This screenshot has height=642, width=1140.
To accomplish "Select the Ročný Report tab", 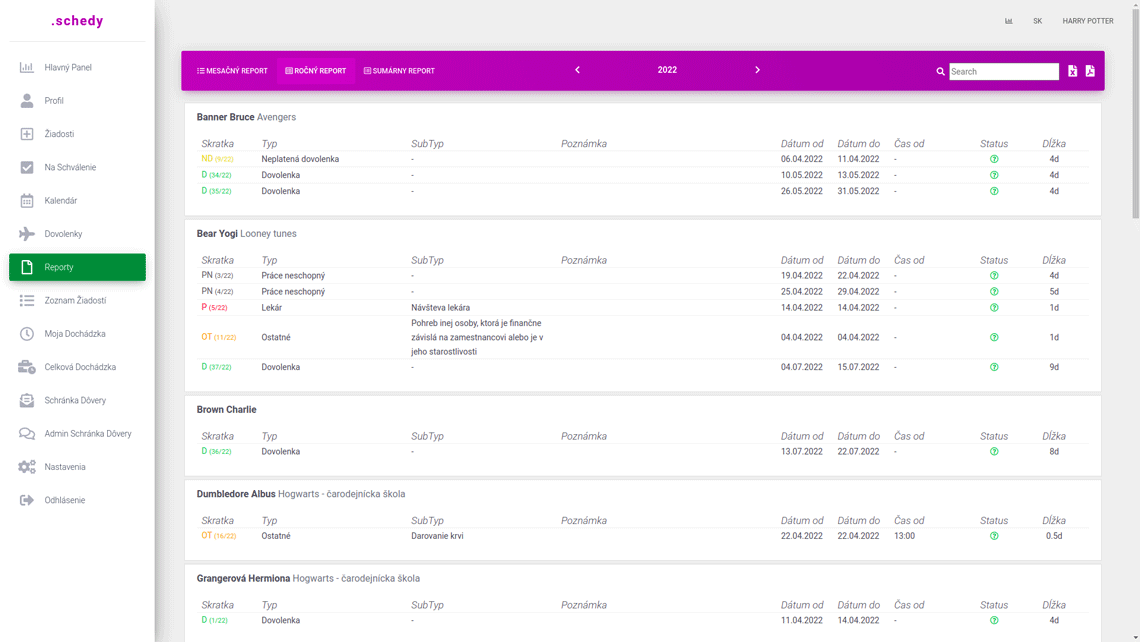I will (x=315, y=71).
